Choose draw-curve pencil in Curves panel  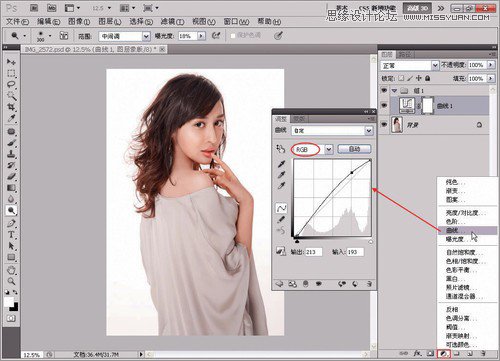(x=281, y=219)
